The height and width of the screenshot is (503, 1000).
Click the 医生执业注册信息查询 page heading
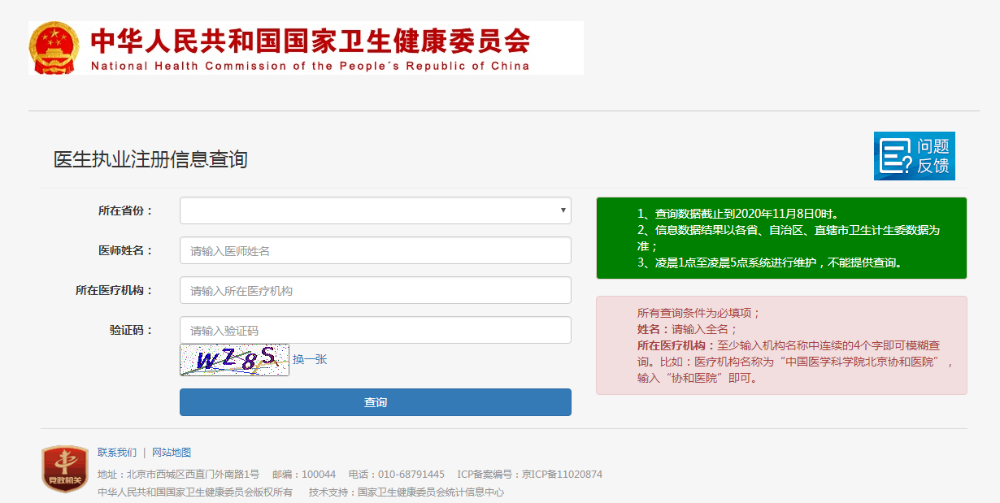pos(150,159)
